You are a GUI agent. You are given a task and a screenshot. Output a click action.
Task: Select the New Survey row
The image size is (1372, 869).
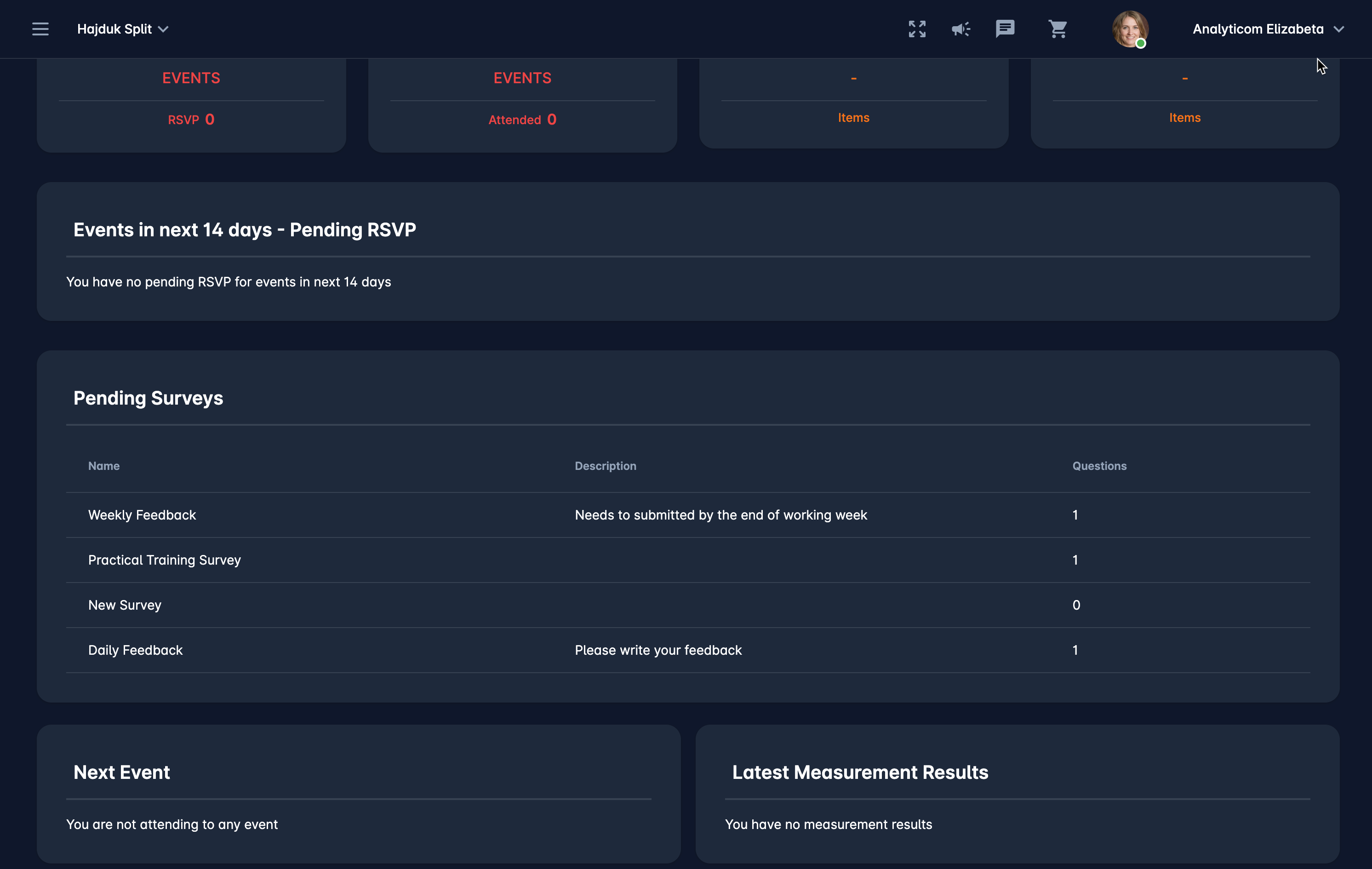point(125,605)
